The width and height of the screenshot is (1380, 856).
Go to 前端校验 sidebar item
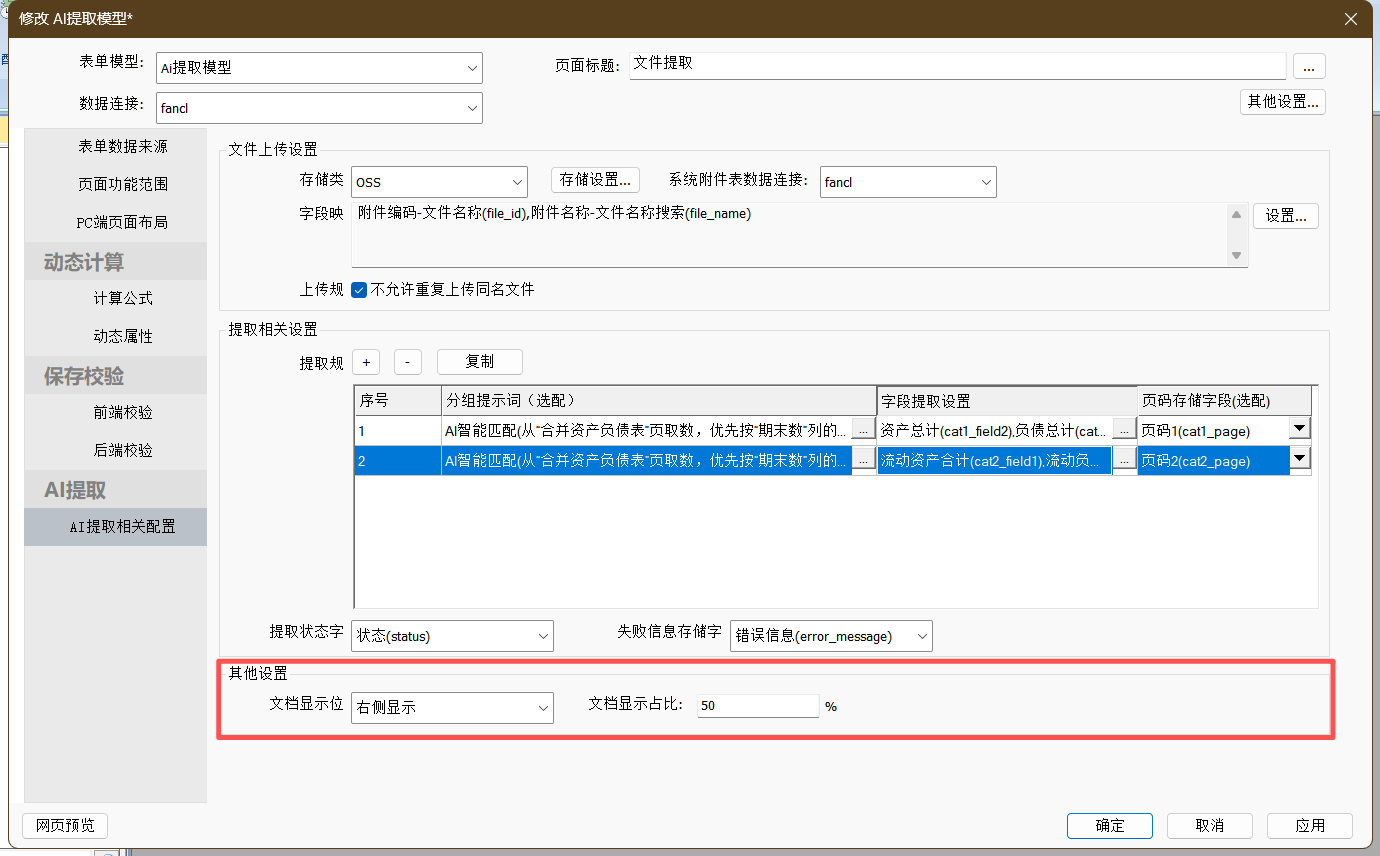pyautogui.click(x=123, y=412)
